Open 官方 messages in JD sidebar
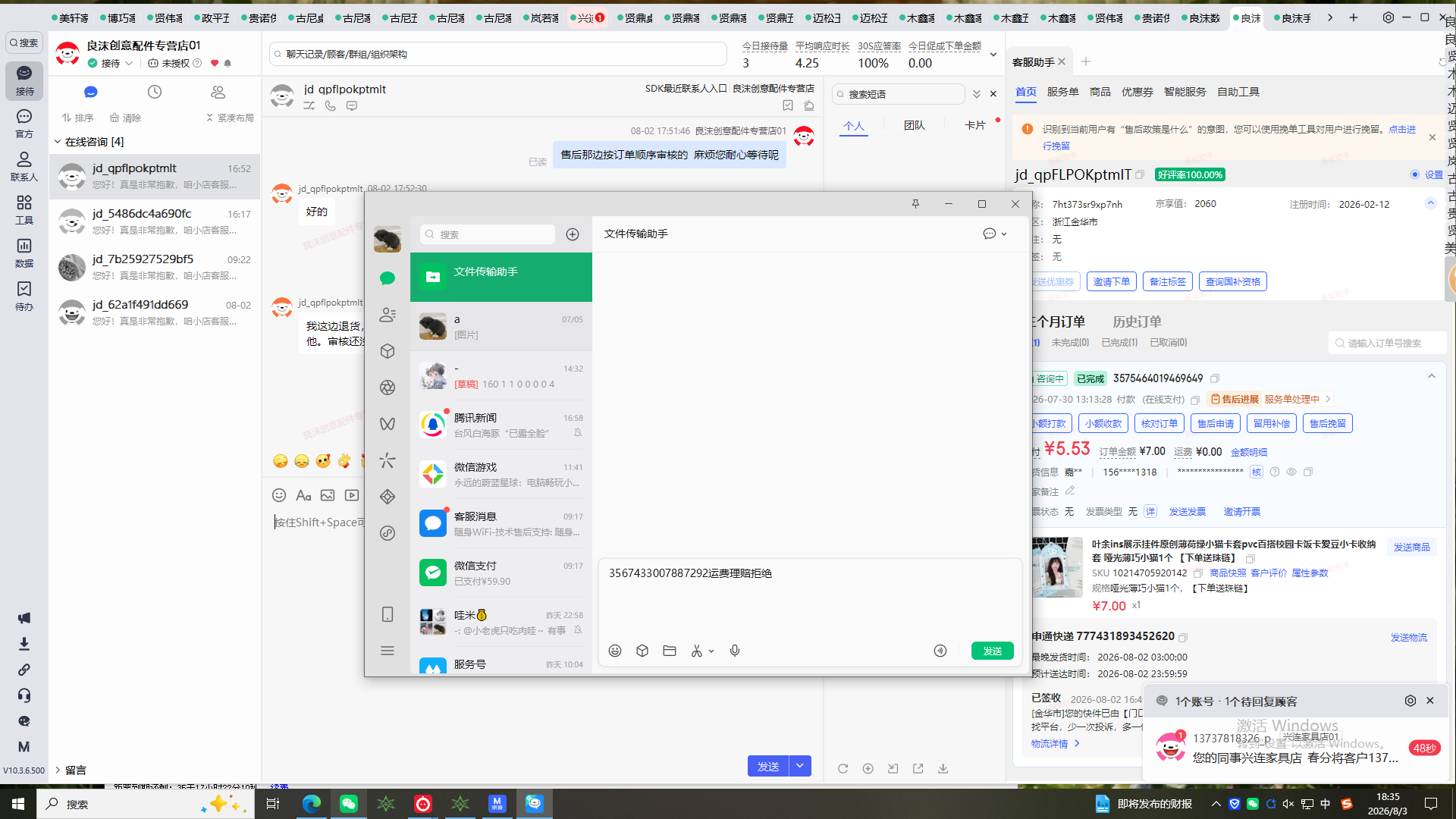Viewport: 1456px width, 819px height. [x=24, y=124]
